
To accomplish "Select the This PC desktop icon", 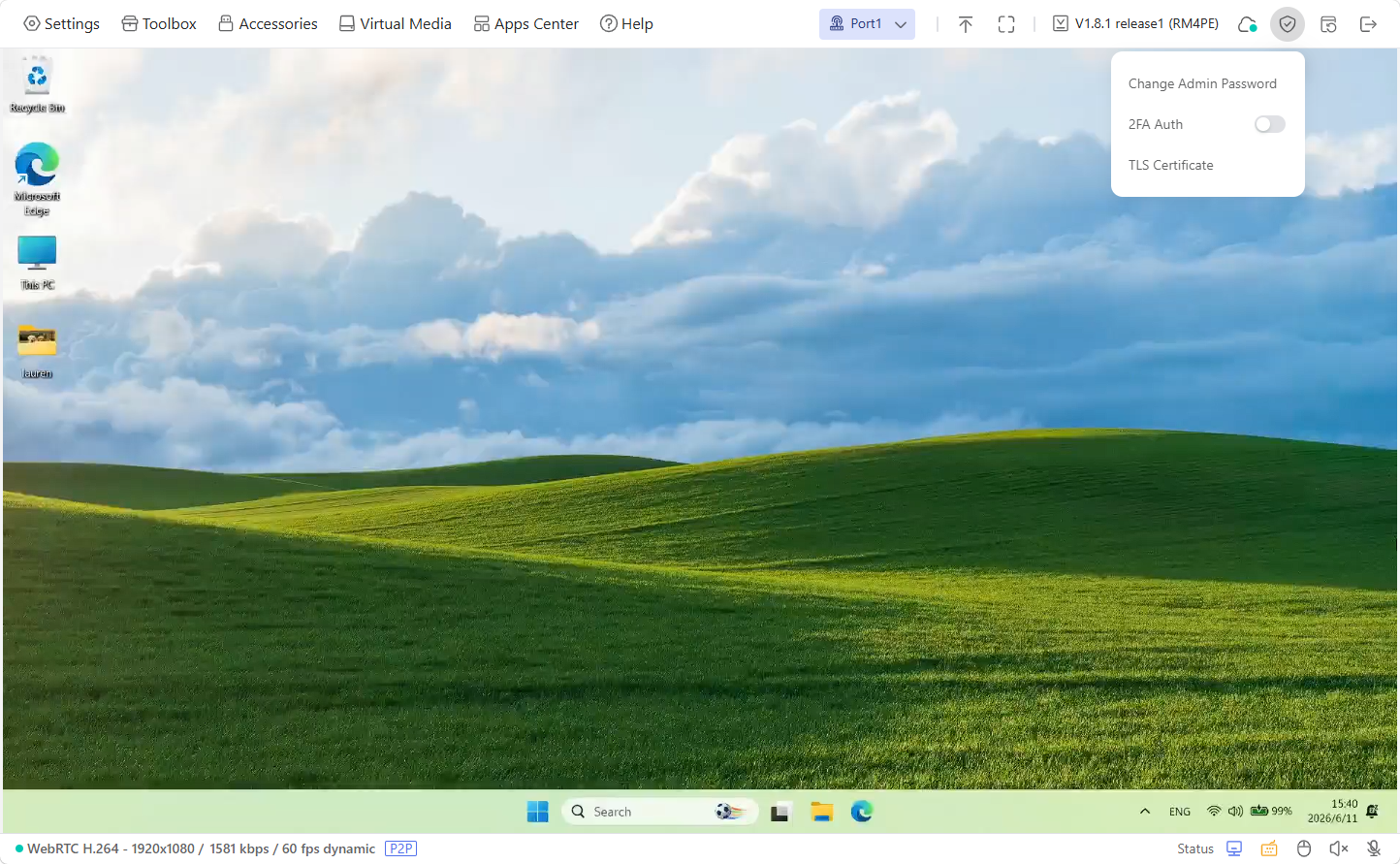I will pyautogui.click(x=37, y=263).
